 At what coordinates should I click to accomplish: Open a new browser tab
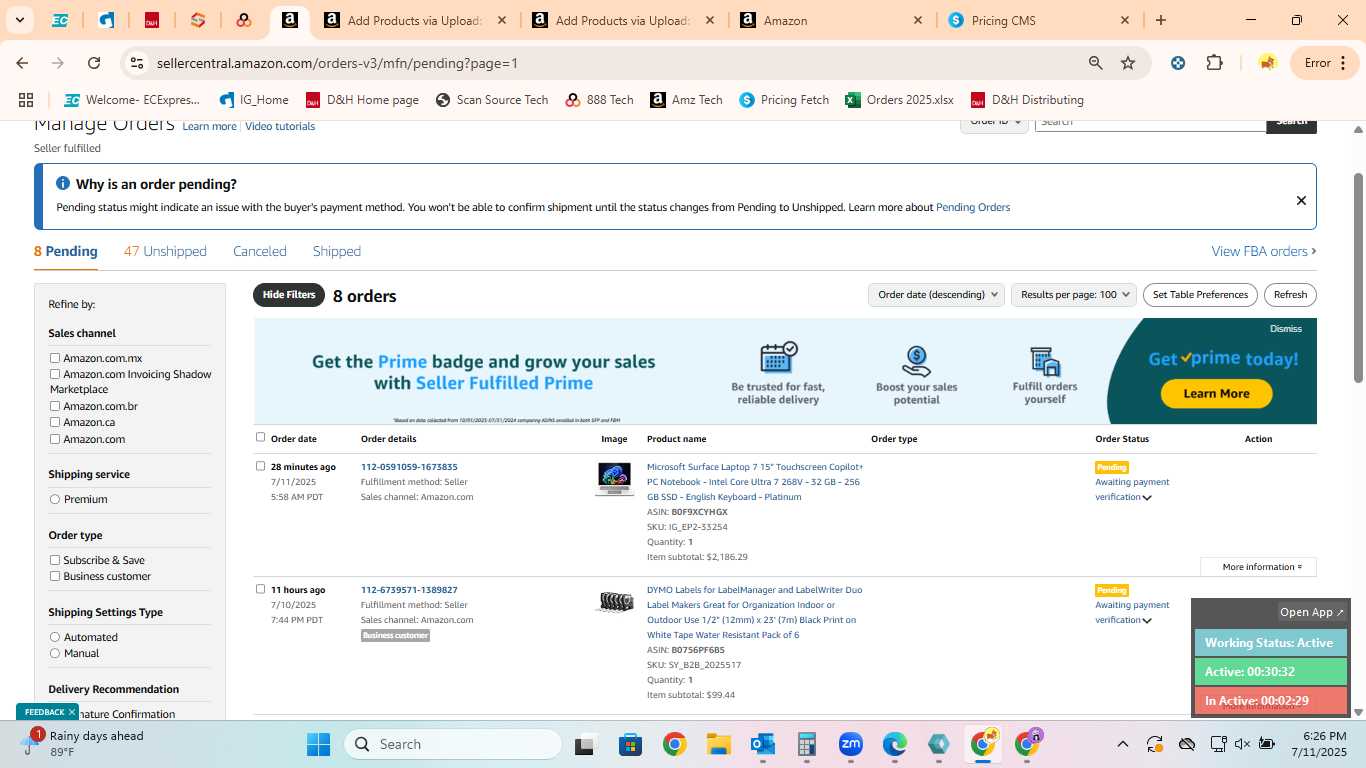1160,20
